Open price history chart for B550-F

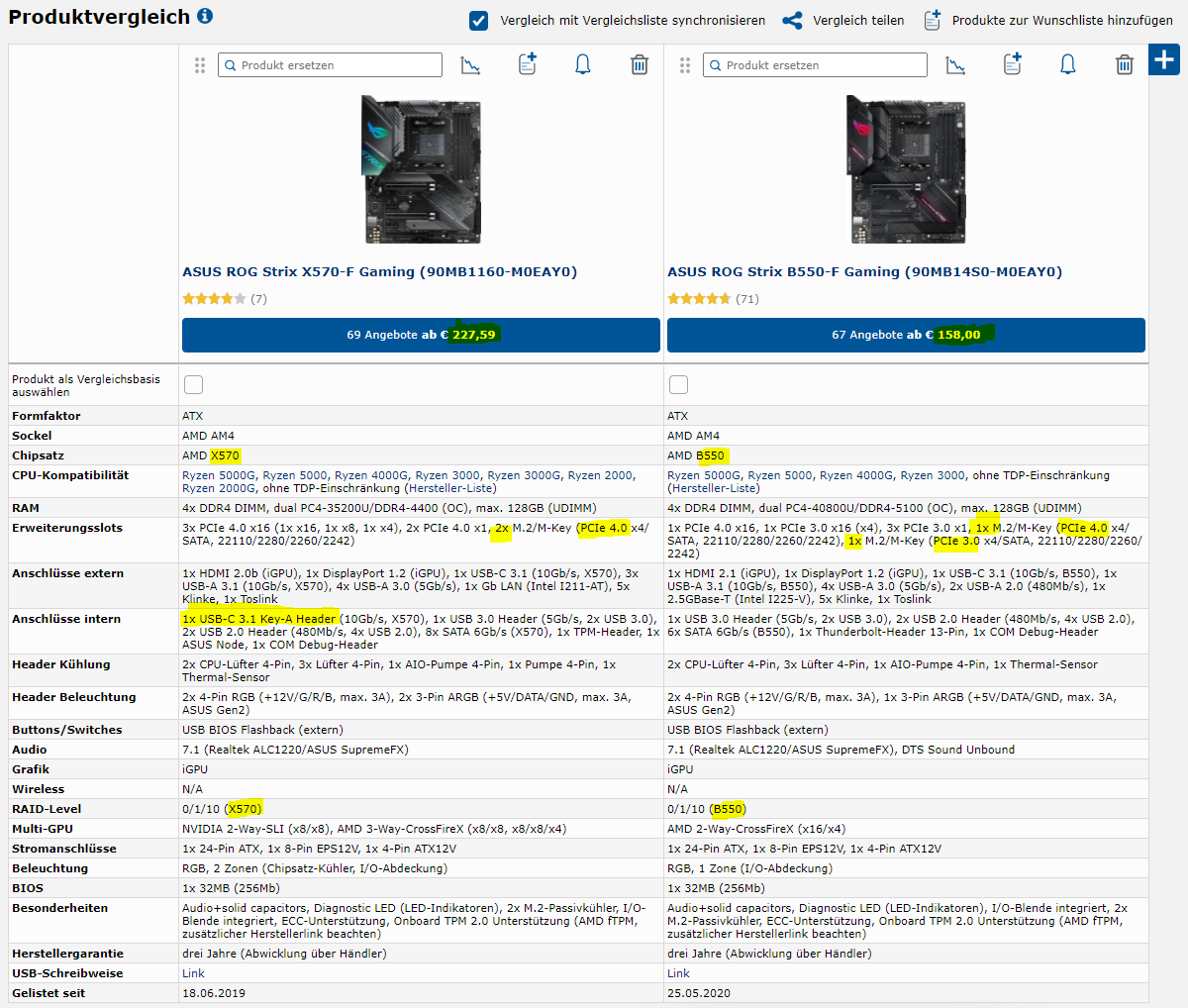[x=956, y=65]
